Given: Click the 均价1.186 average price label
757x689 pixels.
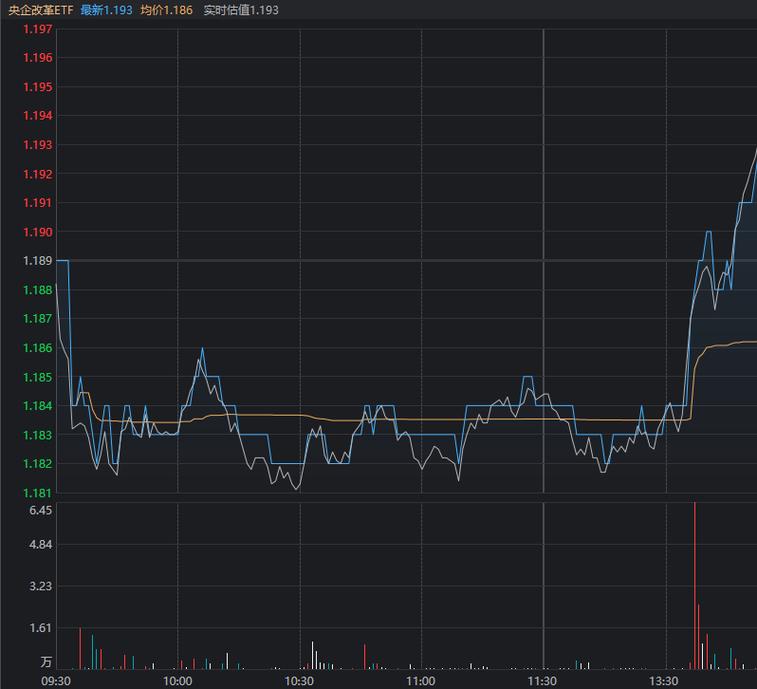Looking at the screenshot, I should (x=166, y=10).
